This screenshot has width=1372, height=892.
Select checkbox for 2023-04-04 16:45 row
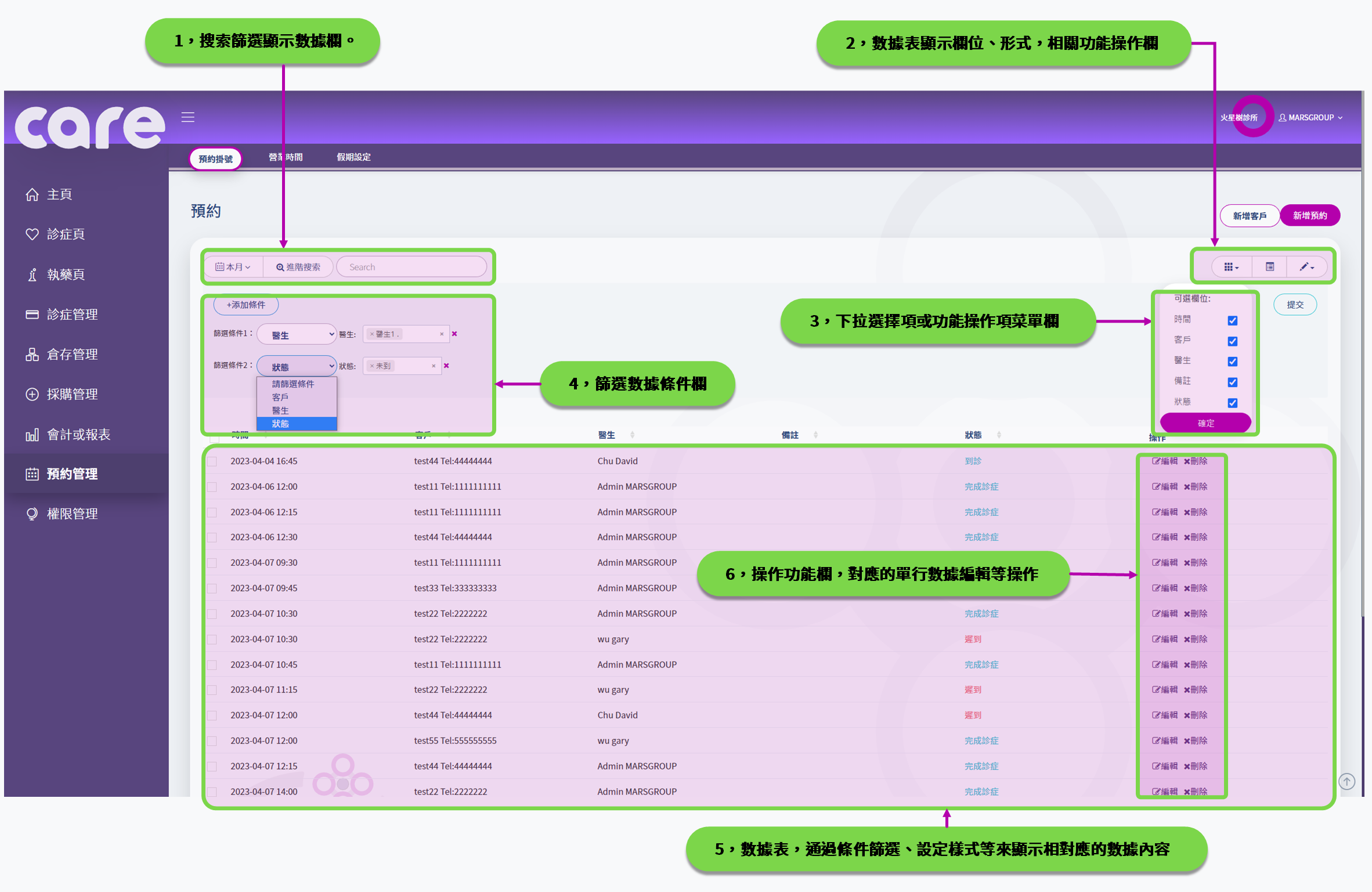click(x=212, y=461)
